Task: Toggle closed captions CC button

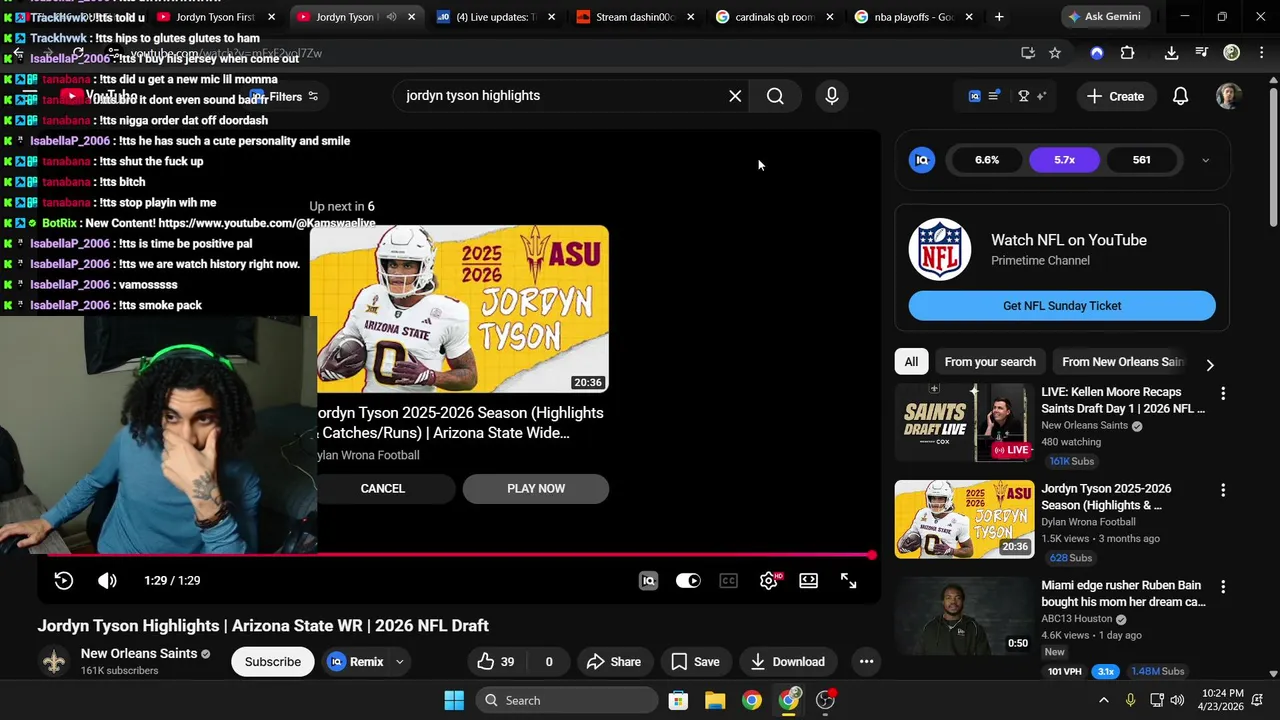Action: (728, 581)
